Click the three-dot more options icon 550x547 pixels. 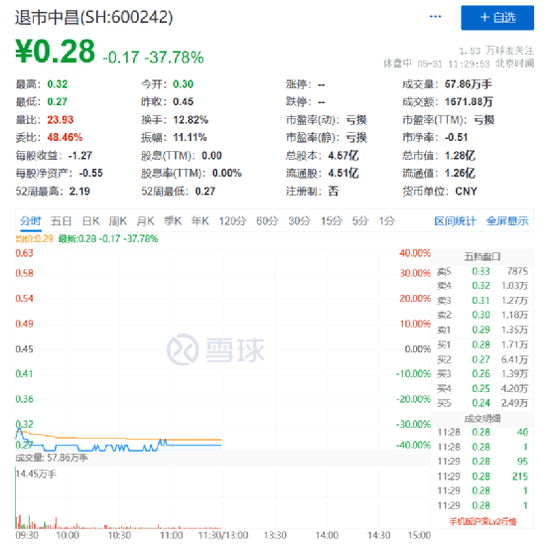pyautogui.click(x=435, y=16)
